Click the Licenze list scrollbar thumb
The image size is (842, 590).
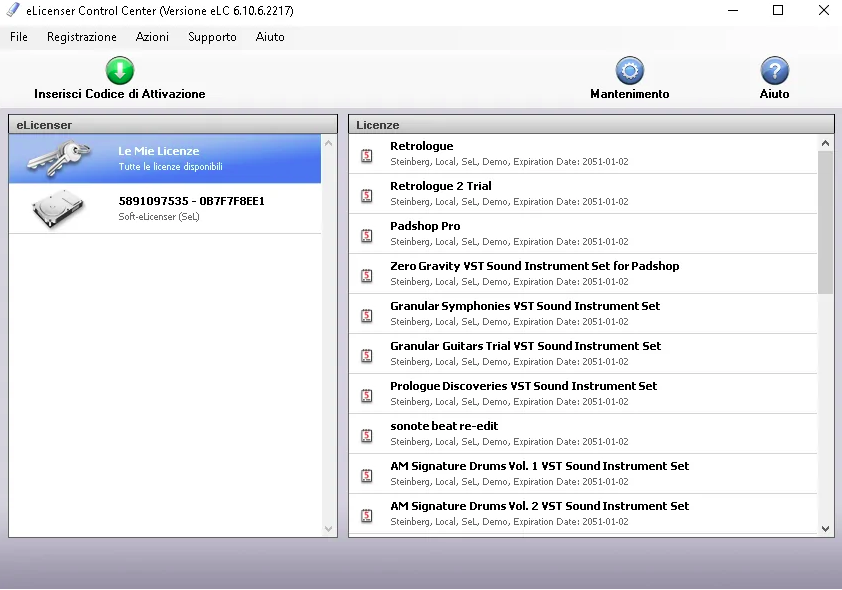pyautogui.click(x=825, y=222)
